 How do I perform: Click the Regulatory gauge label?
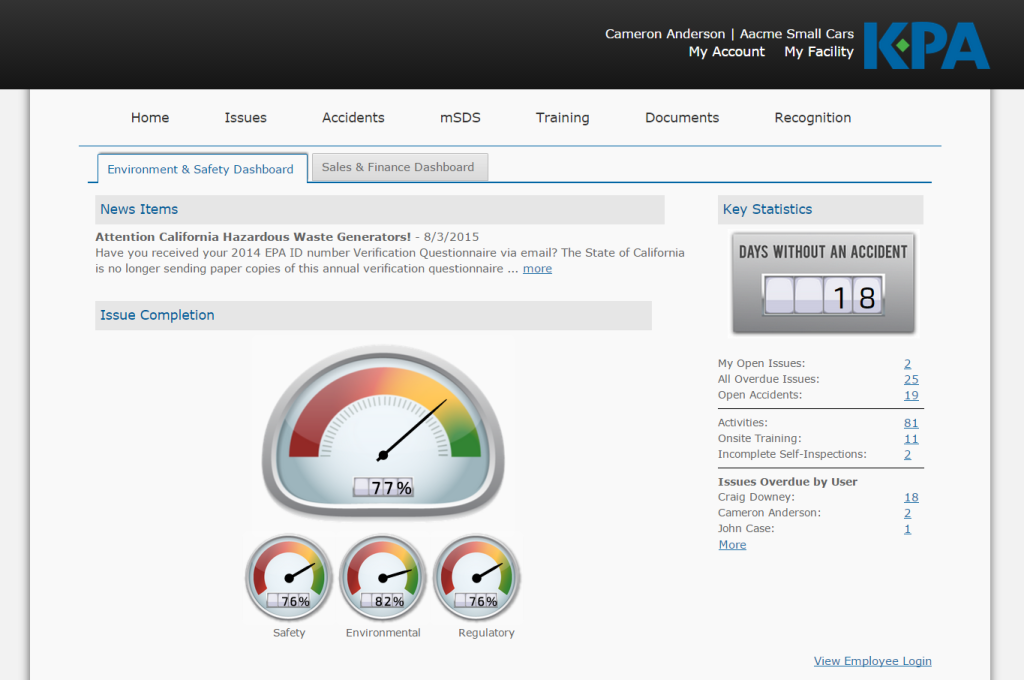[x=487, y=633]
